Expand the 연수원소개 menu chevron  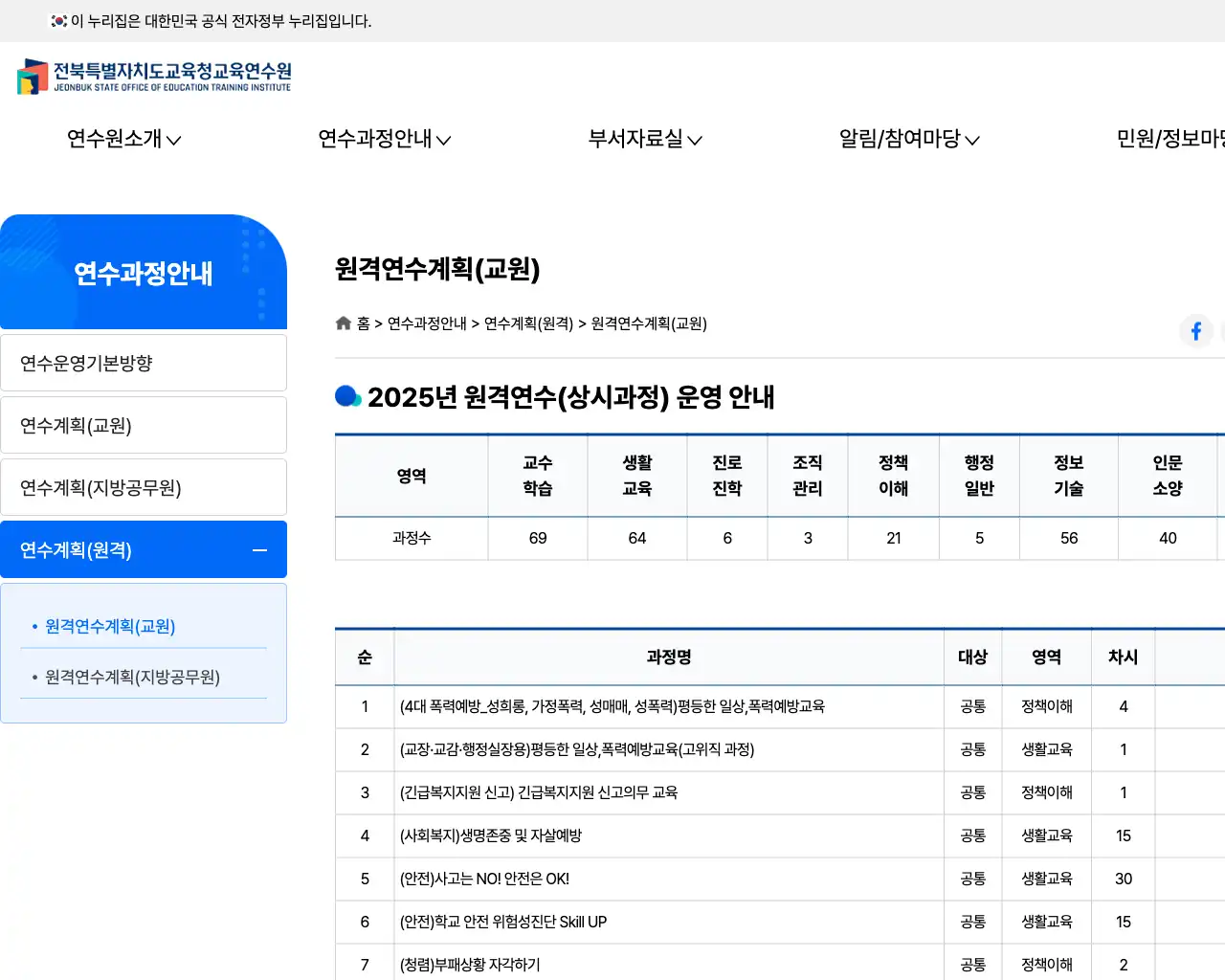[174, 141]
